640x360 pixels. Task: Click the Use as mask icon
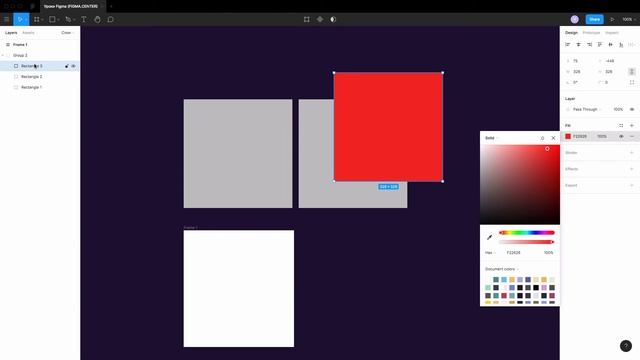pyautogui.click(x=333, y=19)
